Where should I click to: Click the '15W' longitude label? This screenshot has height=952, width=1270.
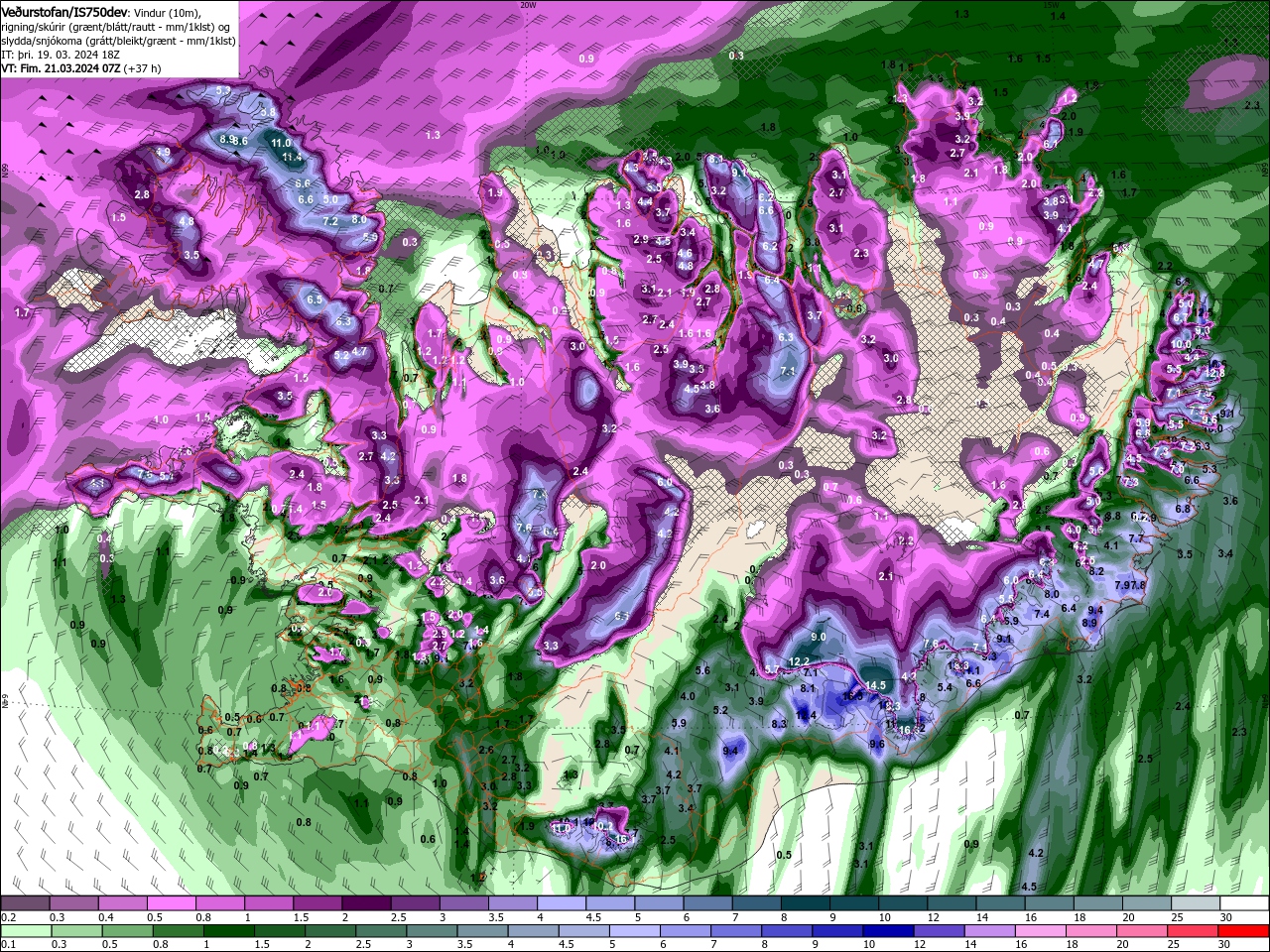1051,4
